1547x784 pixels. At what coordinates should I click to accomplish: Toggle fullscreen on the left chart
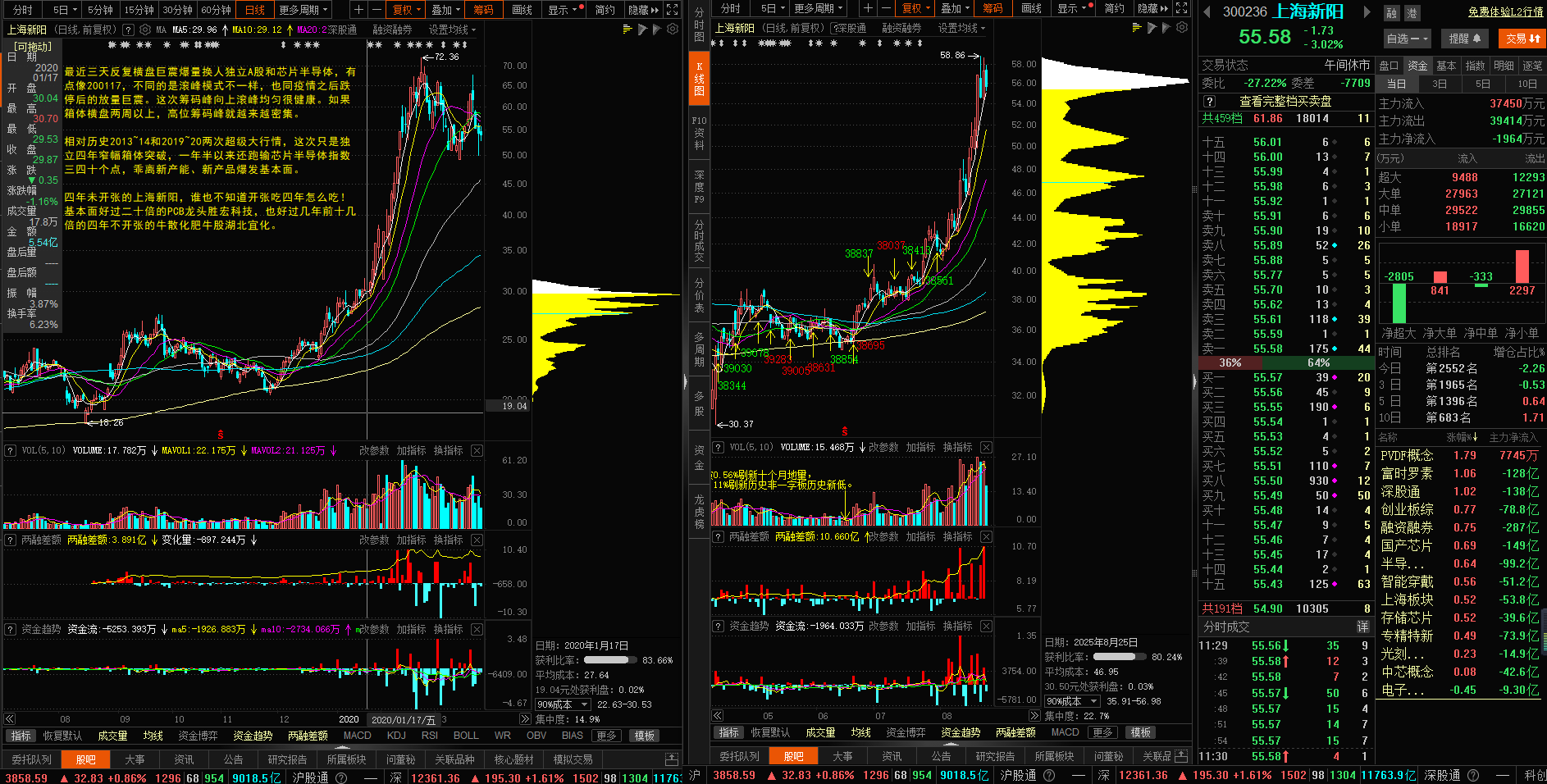click(672, 10)
